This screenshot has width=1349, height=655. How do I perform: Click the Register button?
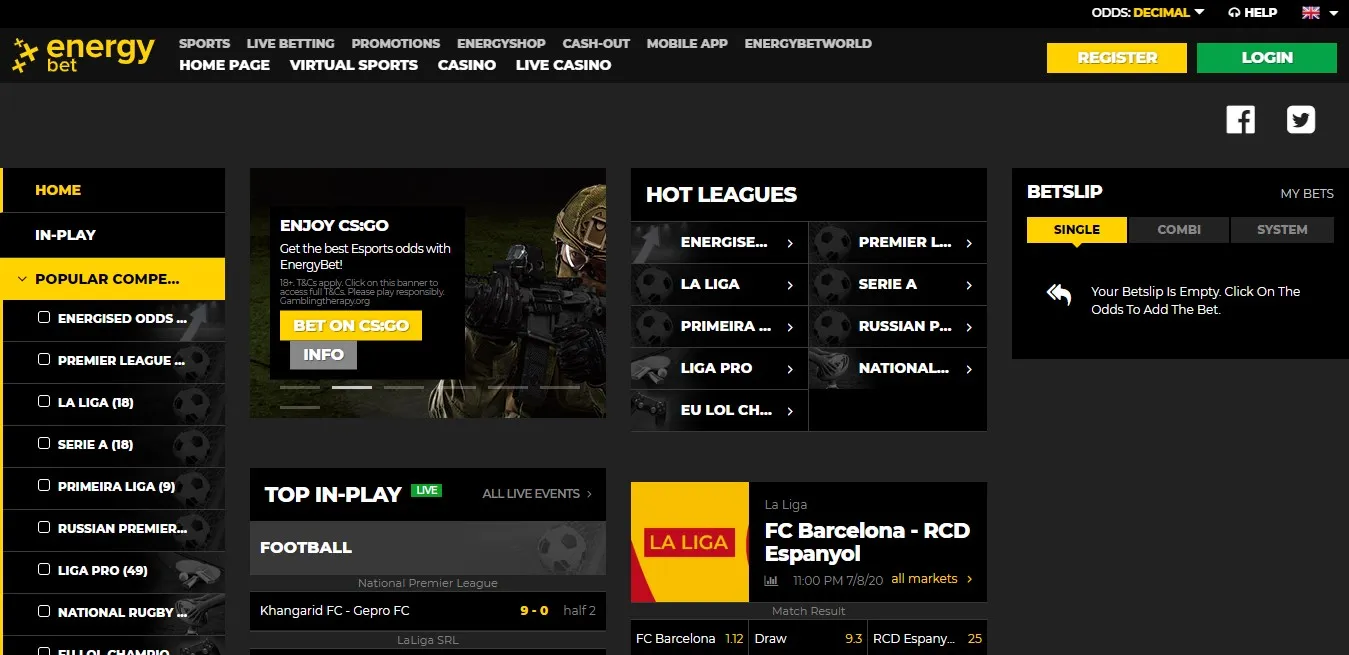click(x=1117, y=58)
